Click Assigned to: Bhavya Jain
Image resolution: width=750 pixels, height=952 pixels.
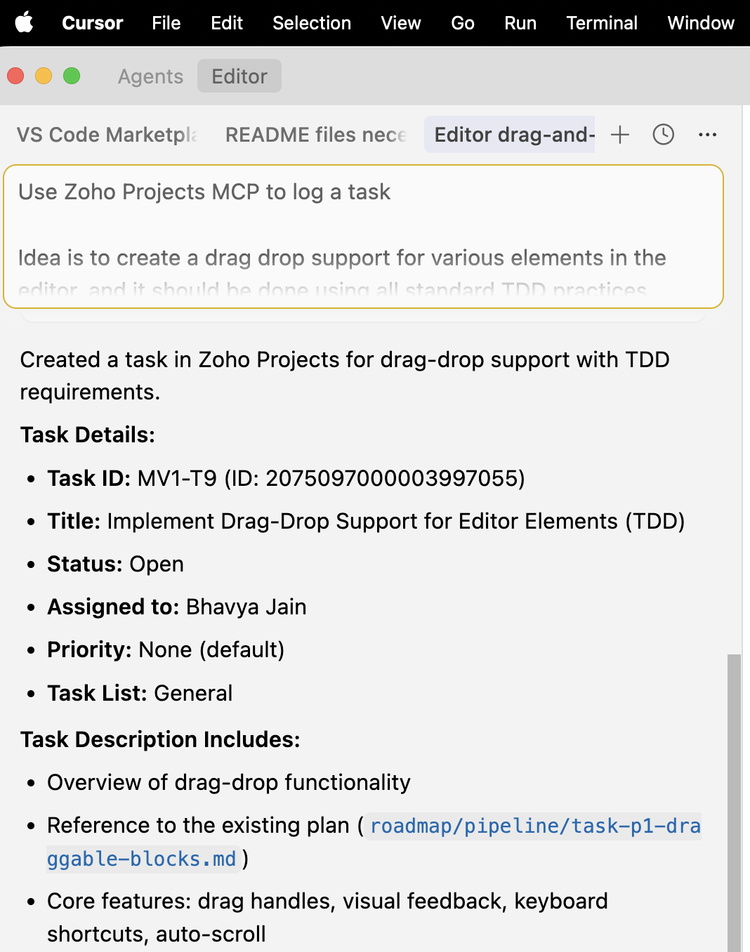coord(177,607)
